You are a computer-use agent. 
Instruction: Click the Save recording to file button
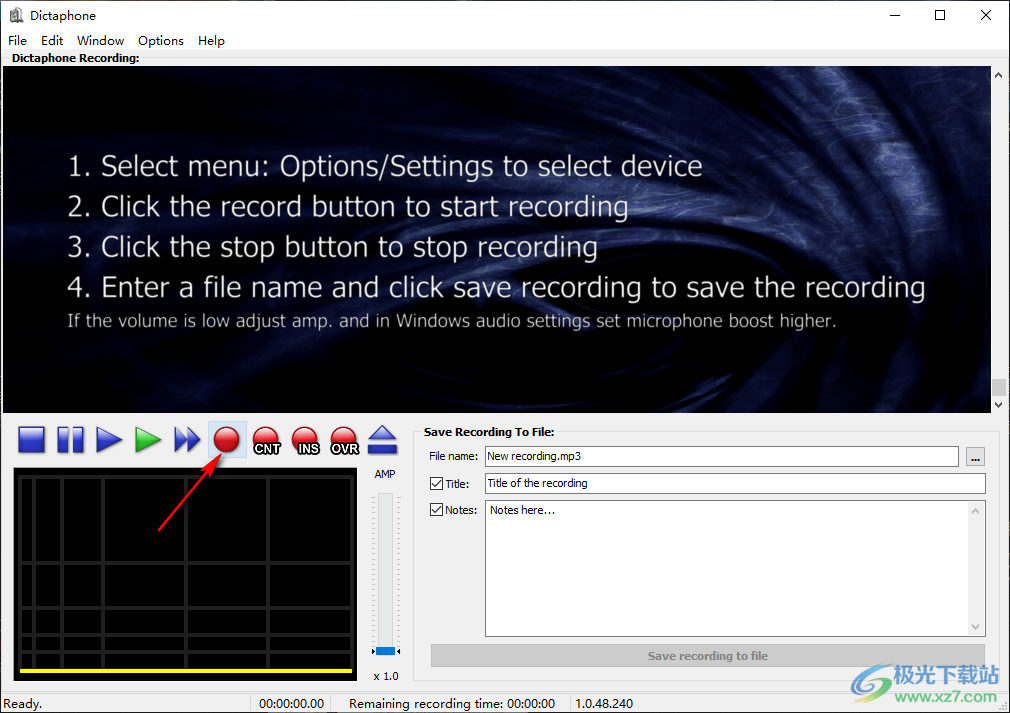pos(707,656)
